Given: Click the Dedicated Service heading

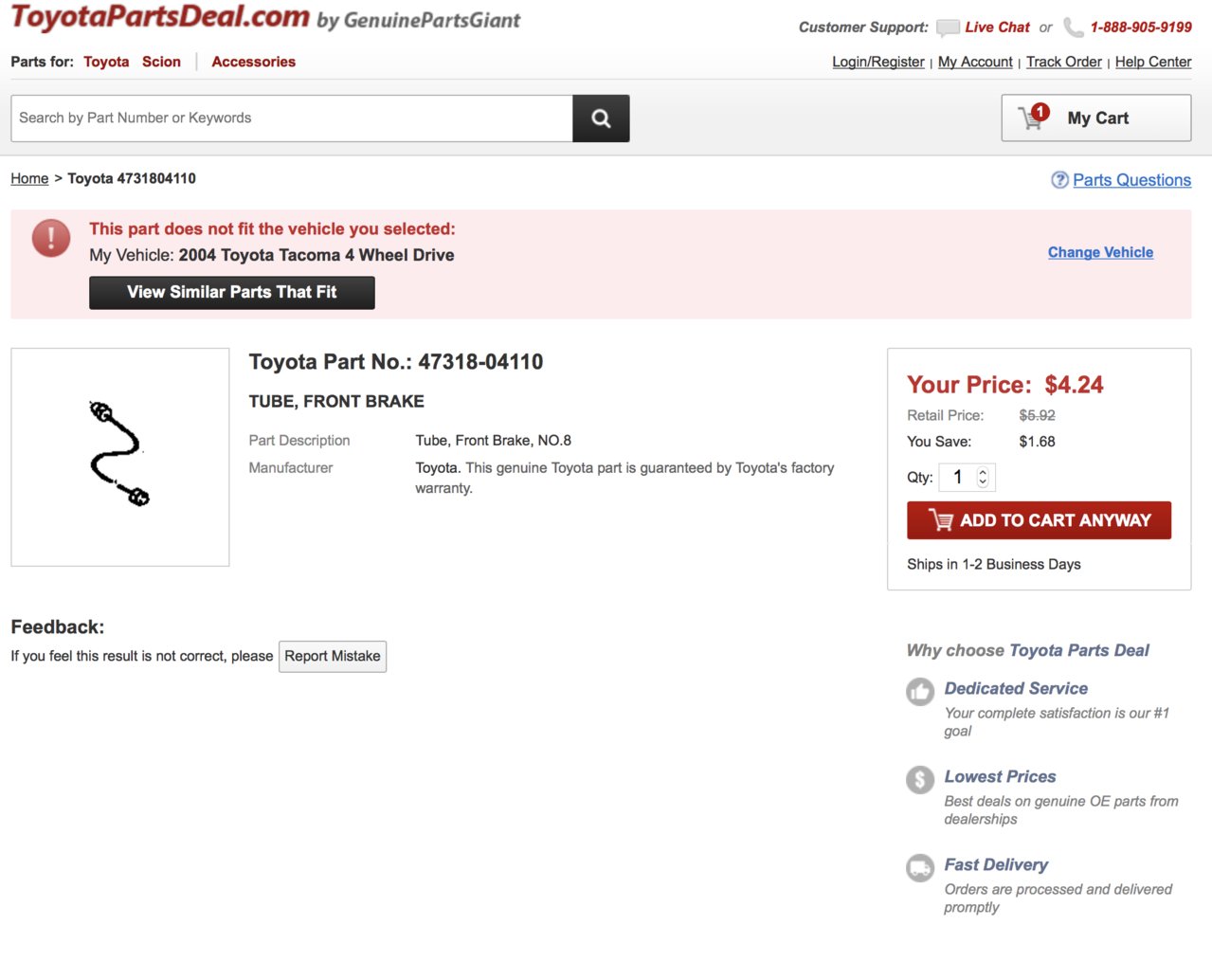Looking at the screenshot, I should 1016,689.
